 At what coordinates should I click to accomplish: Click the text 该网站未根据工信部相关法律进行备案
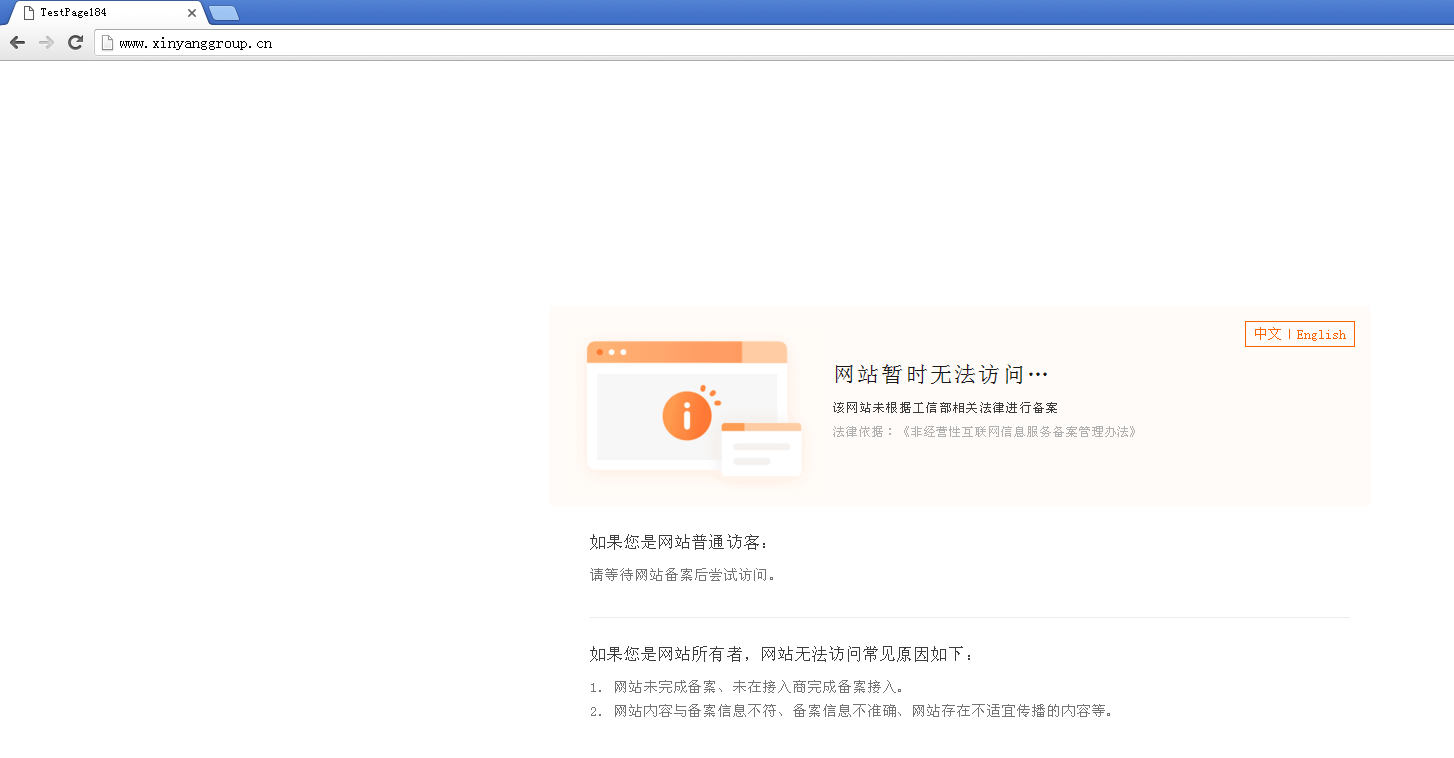click(x=945, y=408)
